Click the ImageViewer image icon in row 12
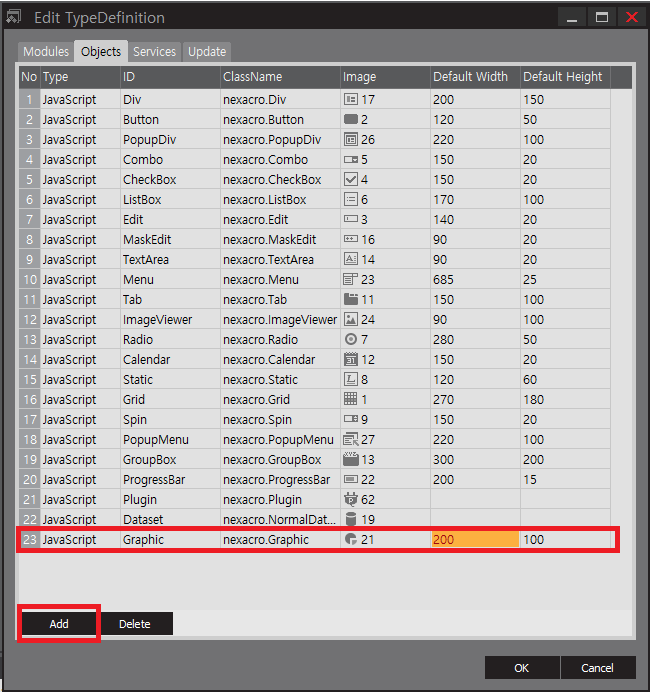Image resolution: width=650 pixels, height=692 pixels. [350, 319]
